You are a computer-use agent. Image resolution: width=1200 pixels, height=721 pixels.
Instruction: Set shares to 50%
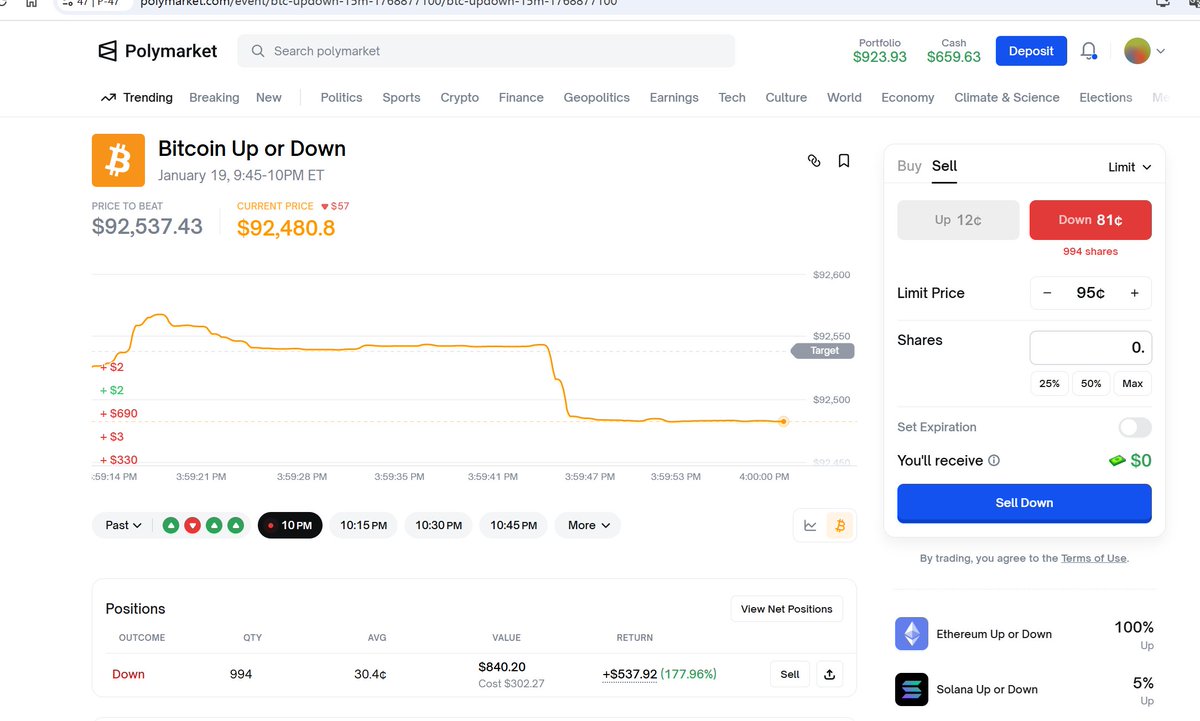tap(1091, 384)
